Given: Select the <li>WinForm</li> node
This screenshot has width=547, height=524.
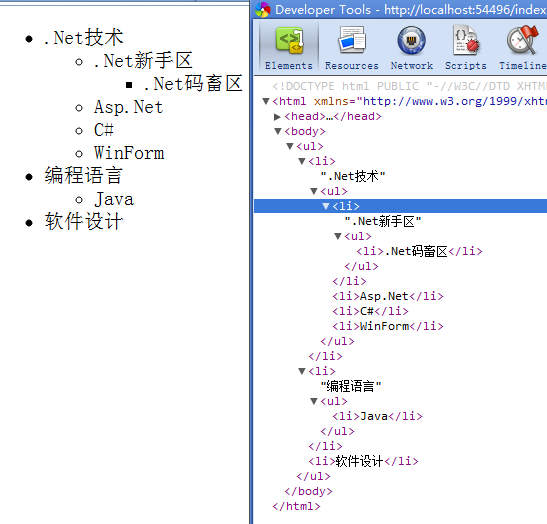Looking at the screenshot, I should click(x=388, y=326).
